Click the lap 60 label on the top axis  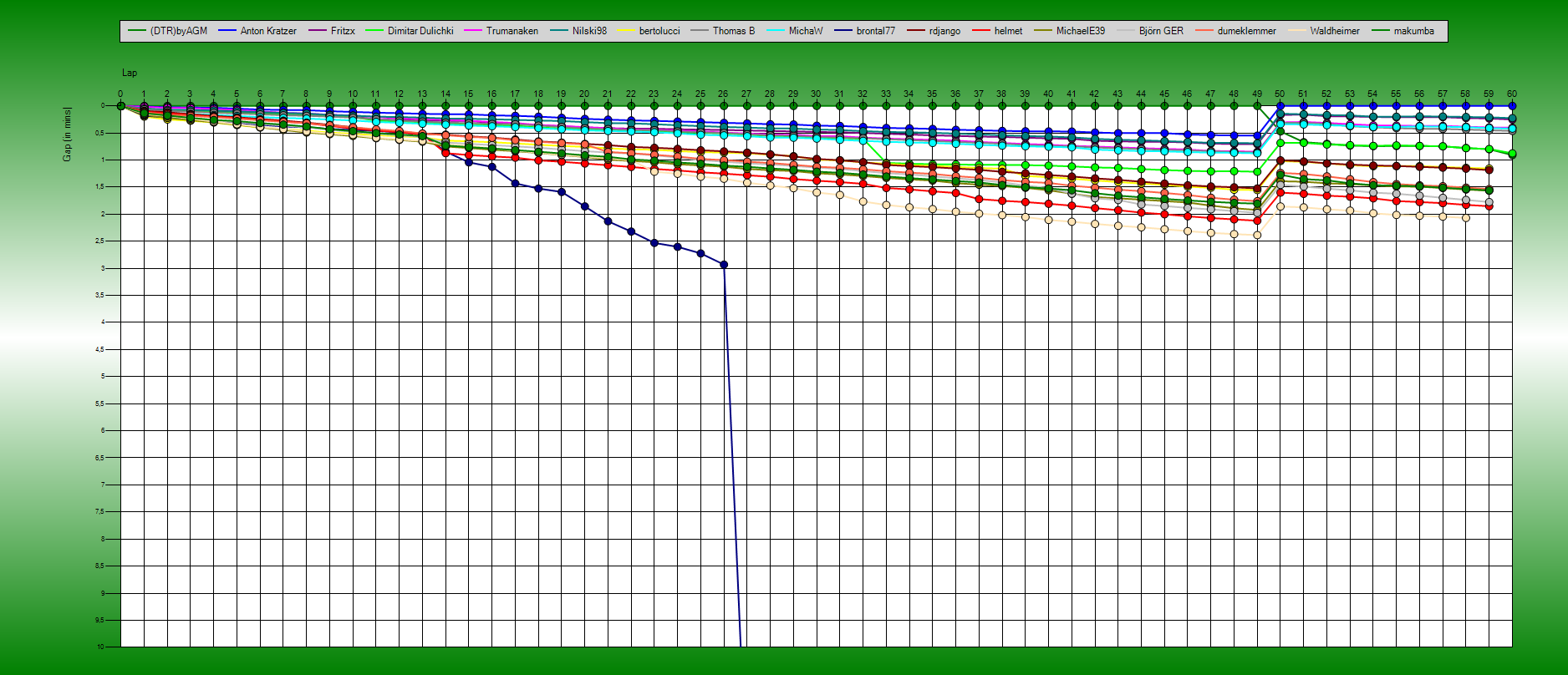[1512, 94]
